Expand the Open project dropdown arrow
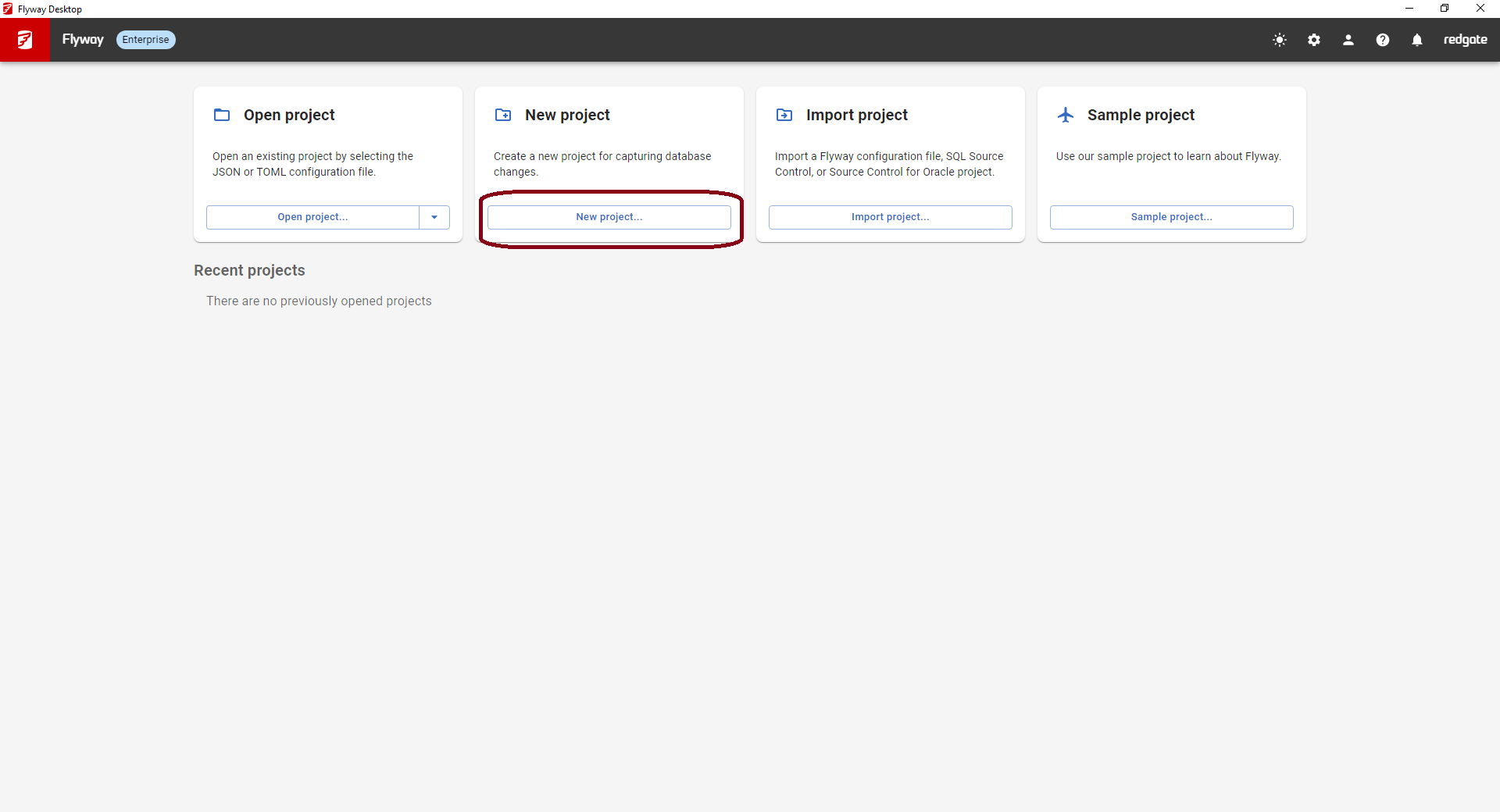 pos(434,217)
